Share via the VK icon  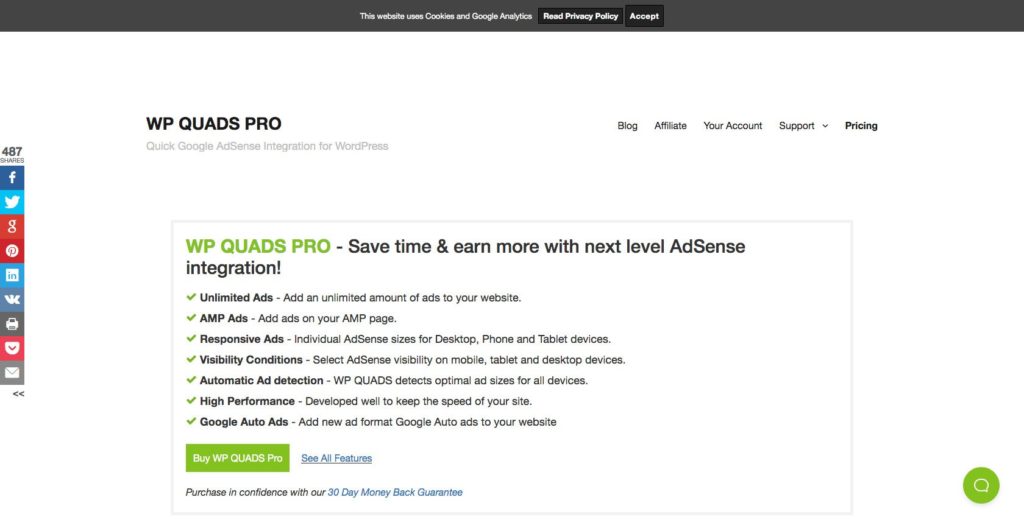12,300
